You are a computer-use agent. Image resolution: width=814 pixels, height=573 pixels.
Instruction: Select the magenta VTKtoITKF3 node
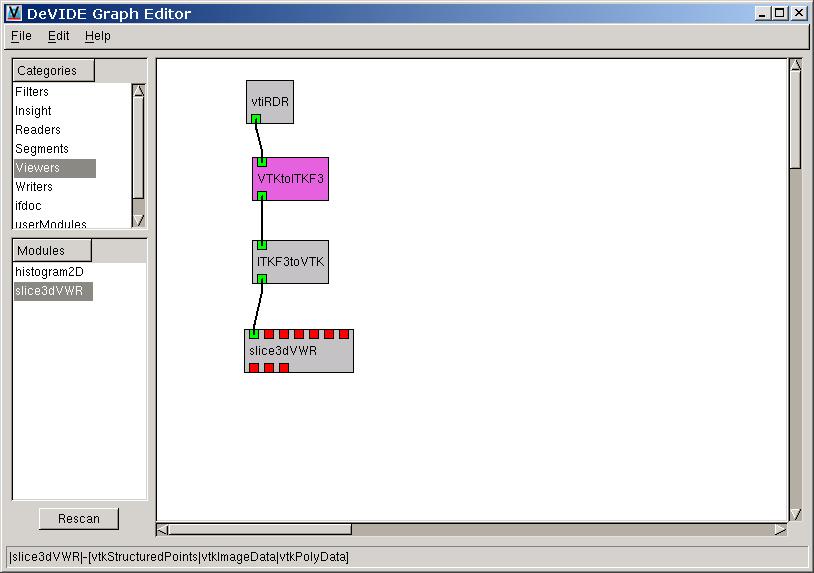point(291,179)
